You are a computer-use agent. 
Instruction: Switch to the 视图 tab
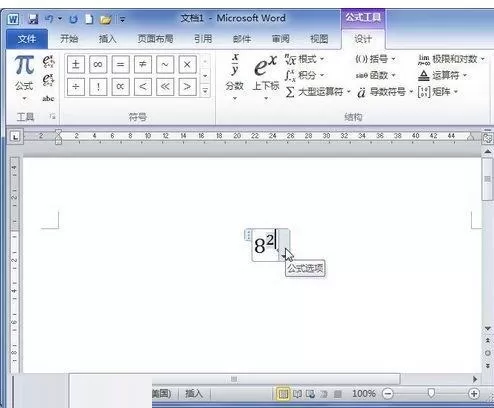tap(319, 39)
